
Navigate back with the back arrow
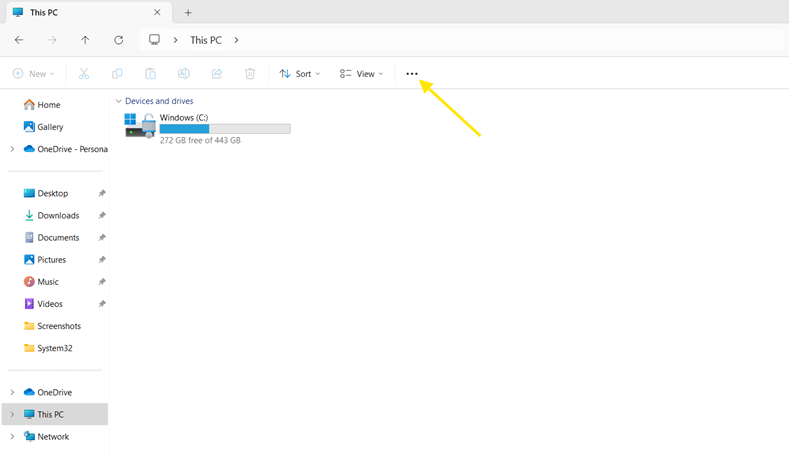tap(19, 40)
